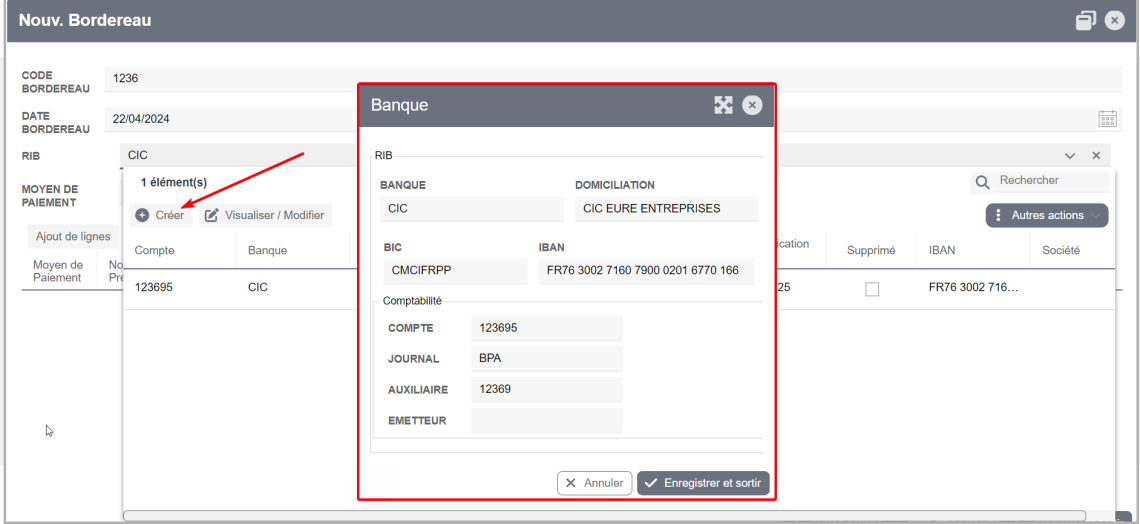Screen dimensions: 1140x524
Task: Click the BIC field CMCIFRPP
Action: tap(455, 271)
